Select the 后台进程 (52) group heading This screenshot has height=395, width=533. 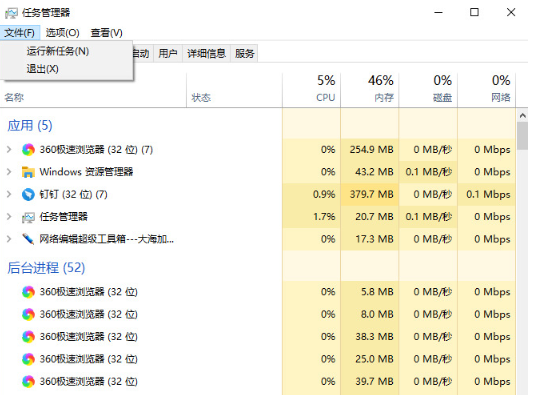click(46, 268)
